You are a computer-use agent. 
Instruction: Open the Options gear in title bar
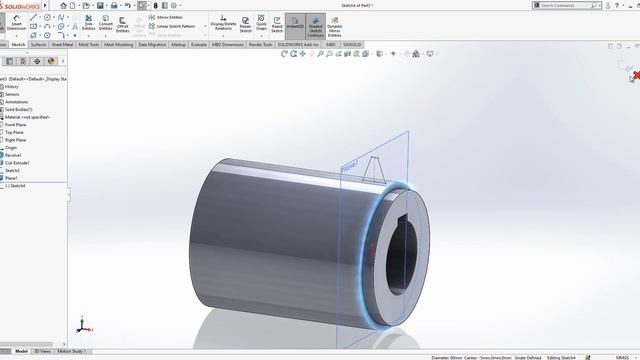174,5
